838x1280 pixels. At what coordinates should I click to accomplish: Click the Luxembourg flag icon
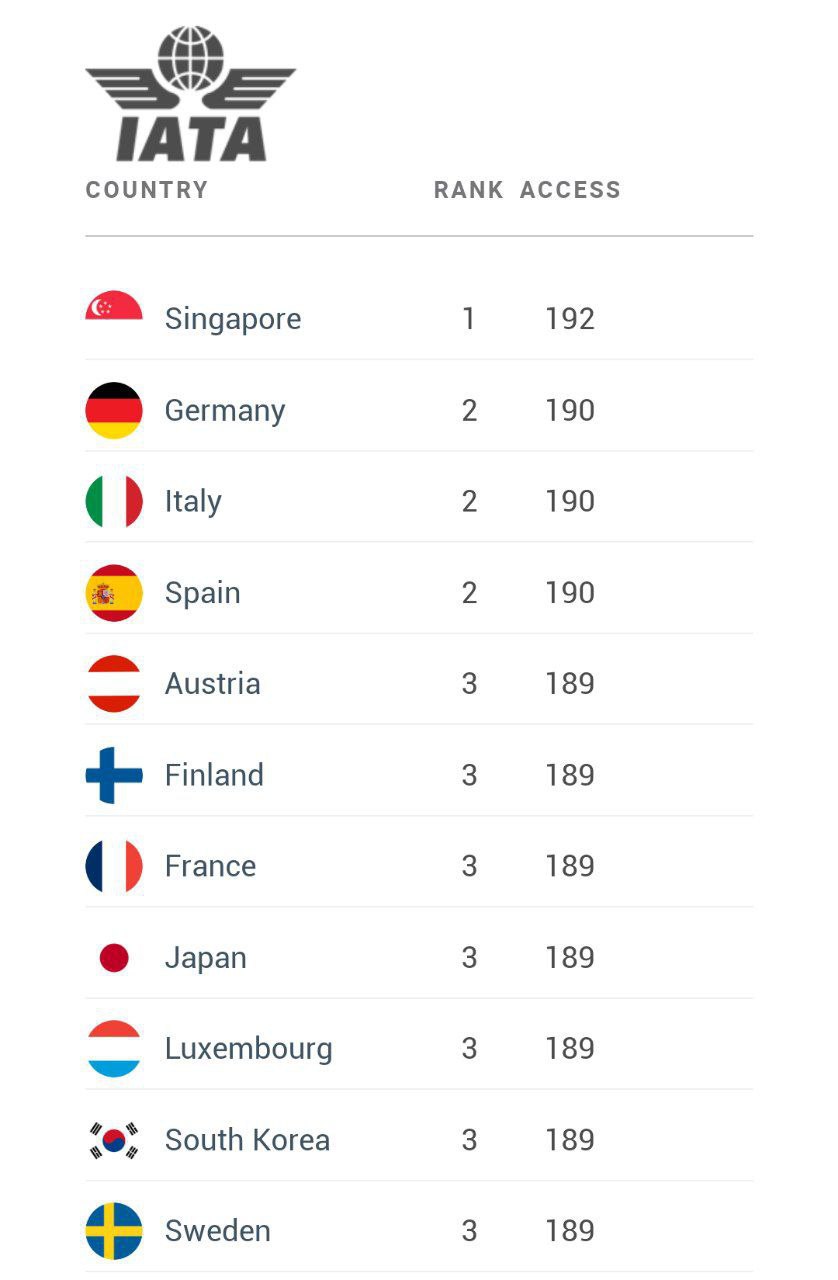[x=114, y=1049]
